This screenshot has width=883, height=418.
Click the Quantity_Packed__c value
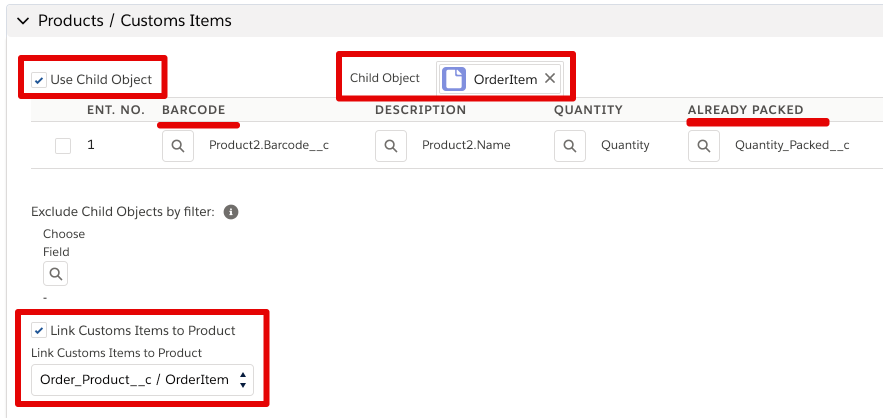[792, 145]
